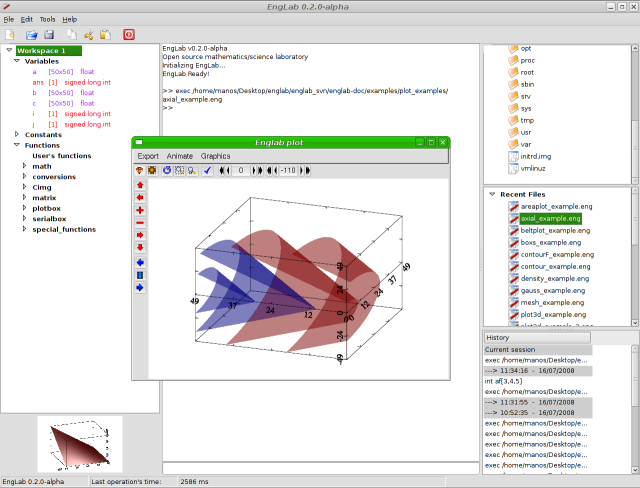640x488 pixels.
Task: Click the red minus zoom-out icon
Action: click(x=140, y=222)
